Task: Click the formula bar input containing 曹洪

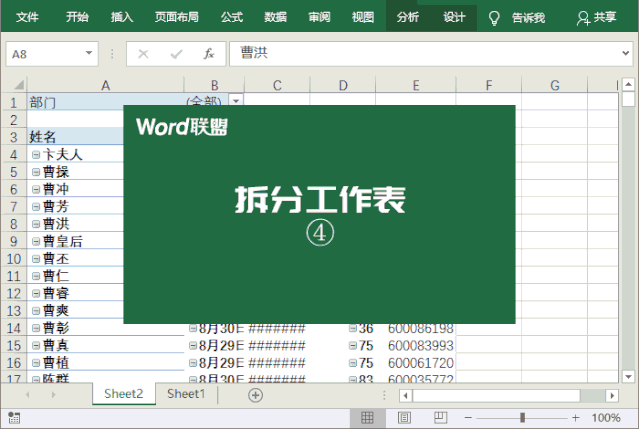Action: point(420,54)
